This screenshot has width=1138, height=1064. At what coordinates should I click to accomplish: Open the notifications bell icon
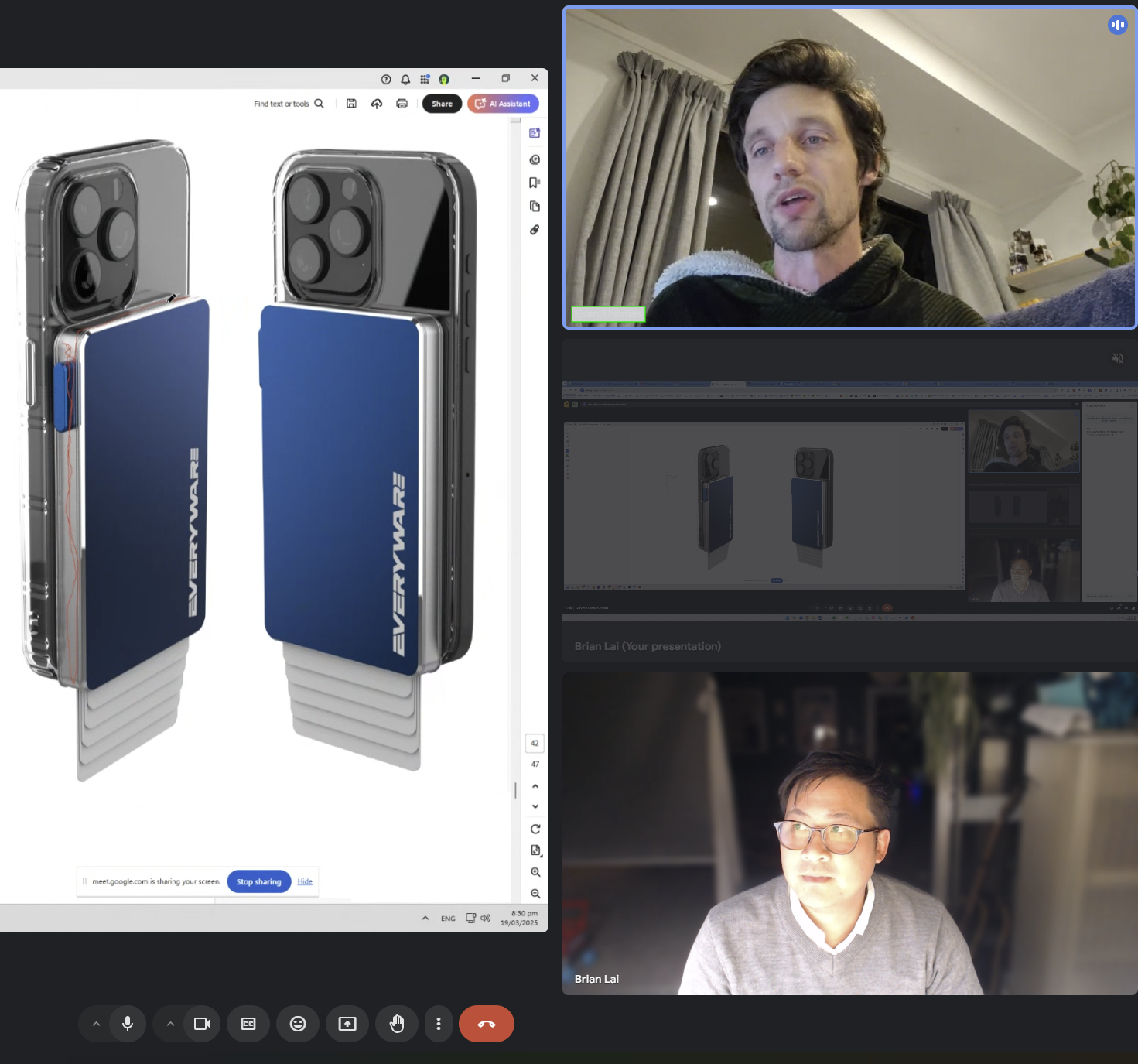pyautogui.click(x=405, y=79)
